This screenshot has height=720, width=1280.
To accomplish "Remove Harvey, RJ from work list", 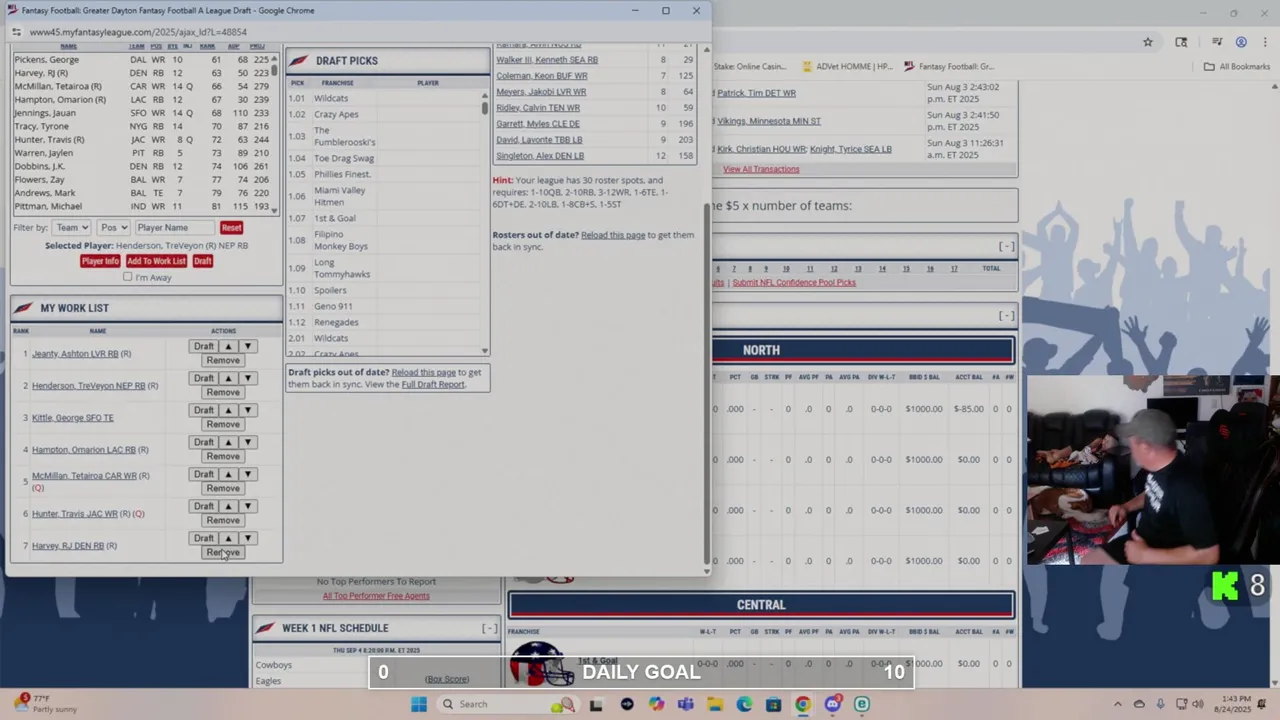I will coord(223,552).
